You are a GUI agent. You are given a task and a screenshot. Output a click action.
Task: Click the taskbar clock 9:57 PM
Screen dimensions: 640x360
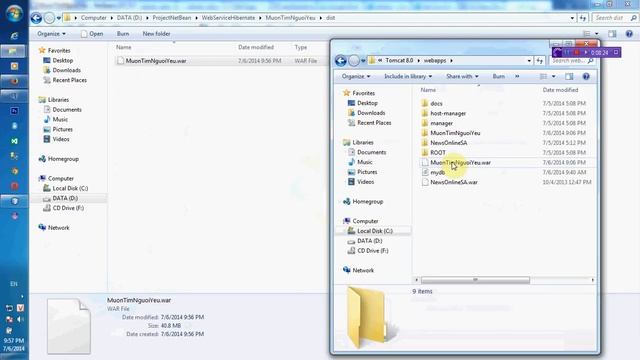(14, 340)
